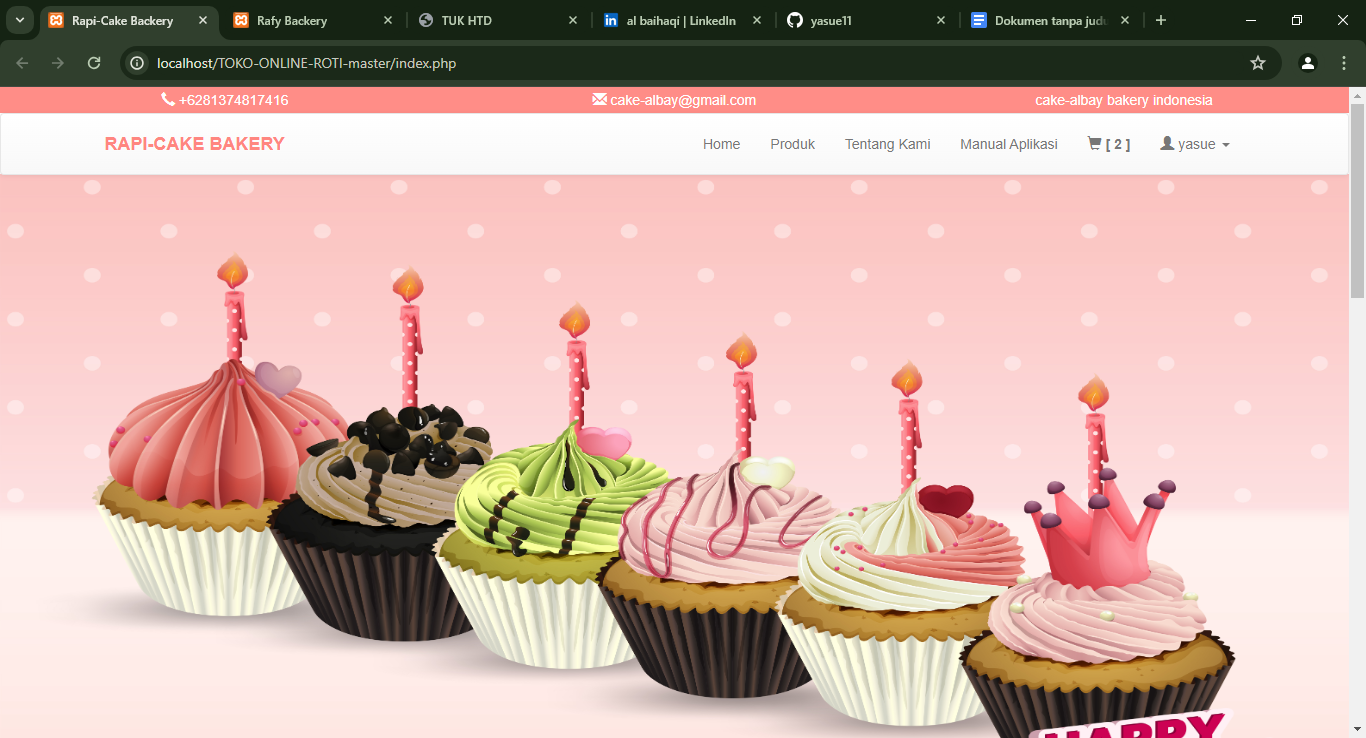
Task: Switch to the Rafy Backery tab
Action: pos(312,20)
